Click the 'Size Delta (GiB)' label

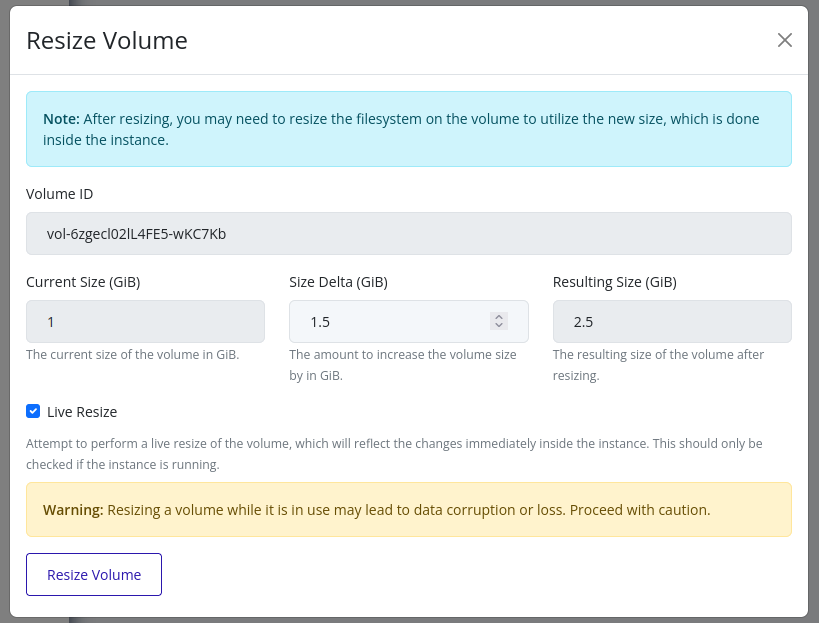click(338, 282)
